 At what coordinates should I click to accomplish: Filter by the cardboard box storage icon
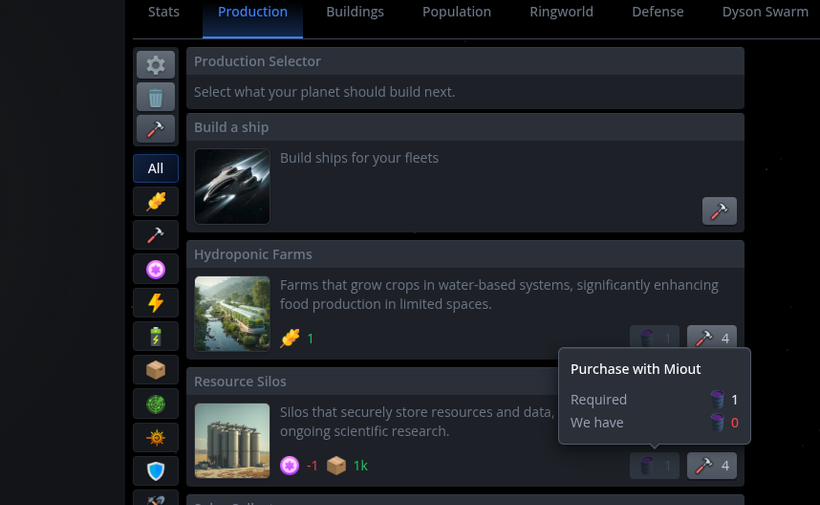click(156, 370)
